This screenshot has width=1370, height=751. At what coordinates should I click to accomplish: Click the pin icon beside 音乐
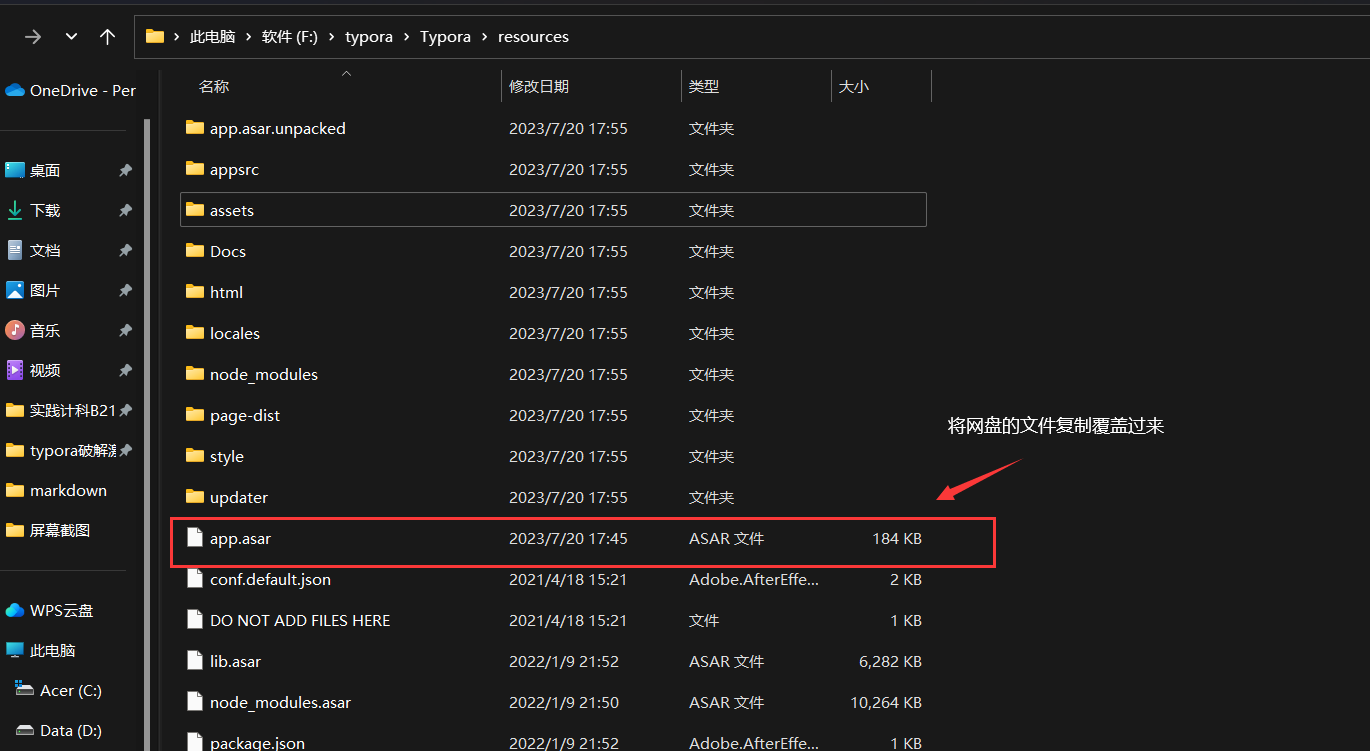coord(125,330)
